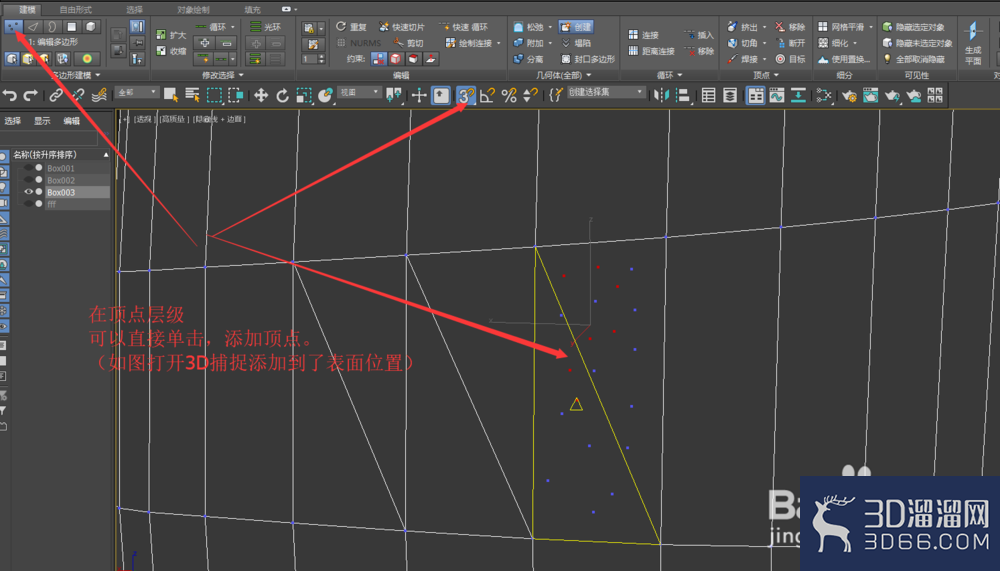This screenshot has height=571, width=1000.
Task: Expand the 几何体(全部) panel
Action: coord(563,75)
